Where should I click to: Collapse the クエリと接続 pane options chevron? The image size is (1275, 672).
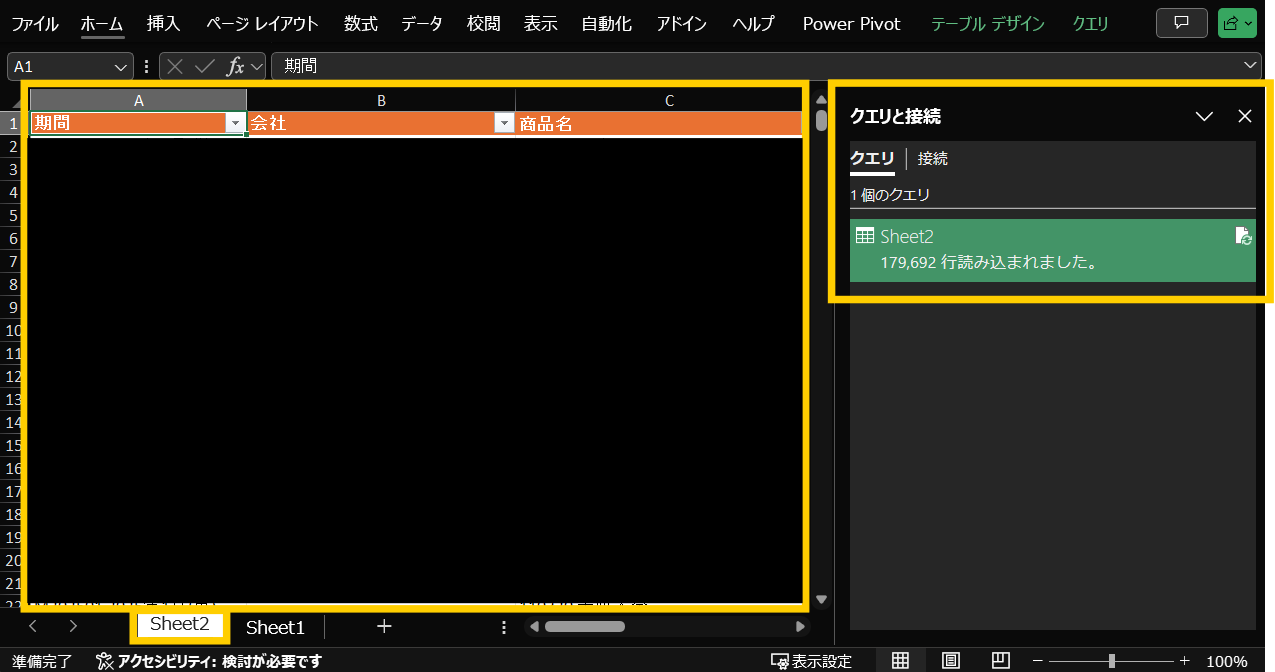point(1205,116)
